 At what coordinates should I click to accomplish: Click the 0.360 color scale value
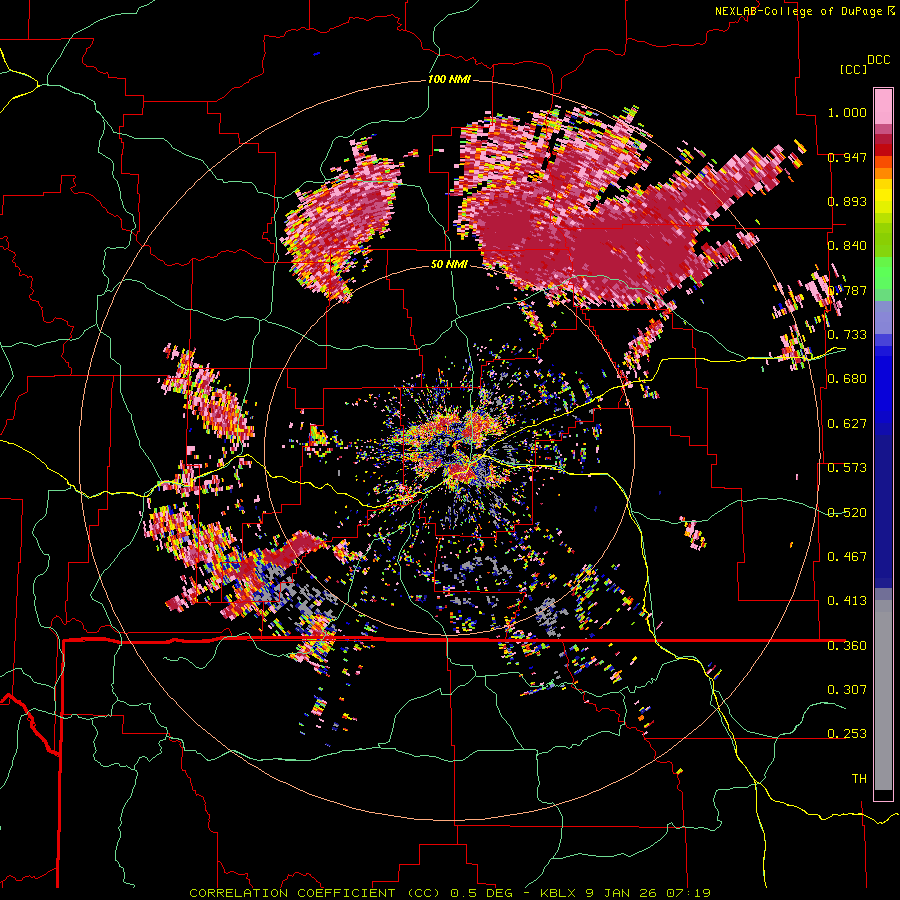[847, 646]
